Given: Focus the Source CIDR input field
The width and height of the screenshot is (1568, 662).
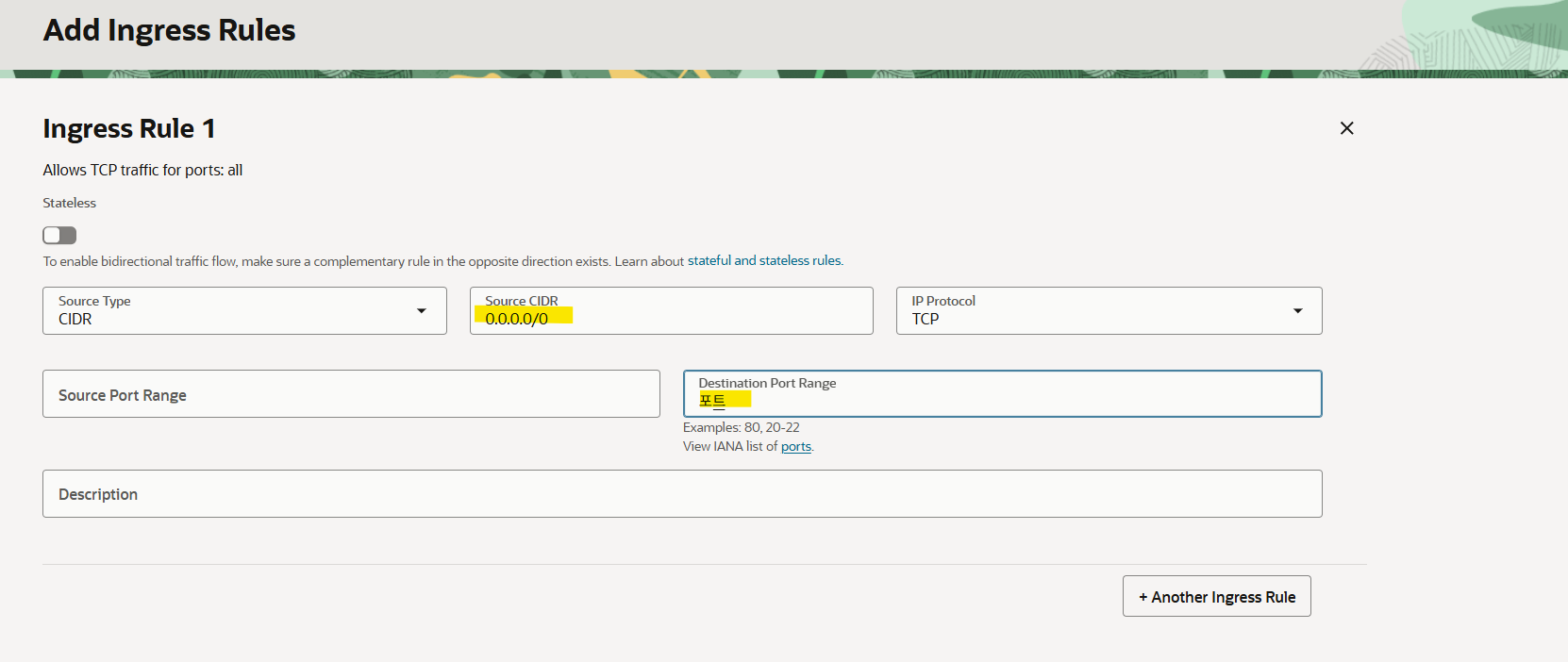Looking at the screenshot, I should coord(670,318).
